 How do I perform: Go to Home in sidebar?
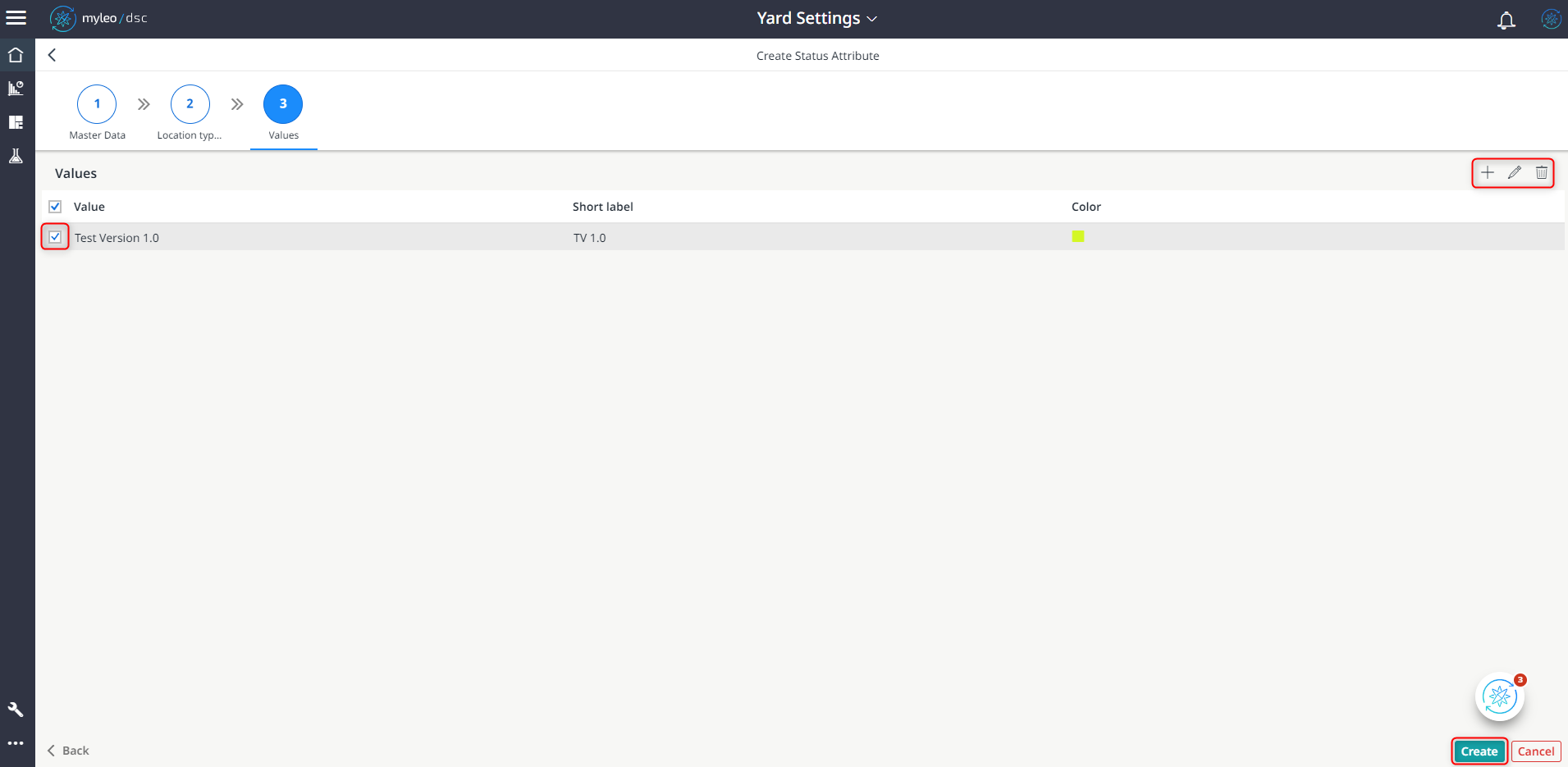16,55
